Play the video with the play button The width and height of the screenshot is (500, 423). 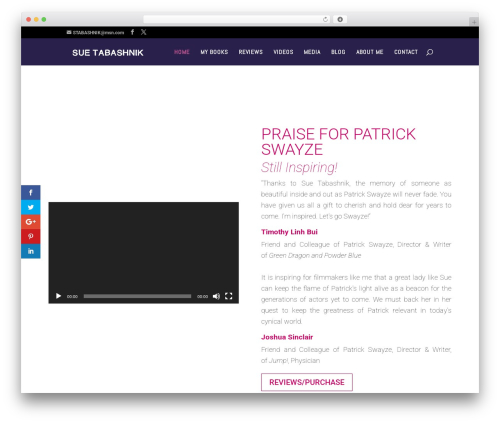58,296
